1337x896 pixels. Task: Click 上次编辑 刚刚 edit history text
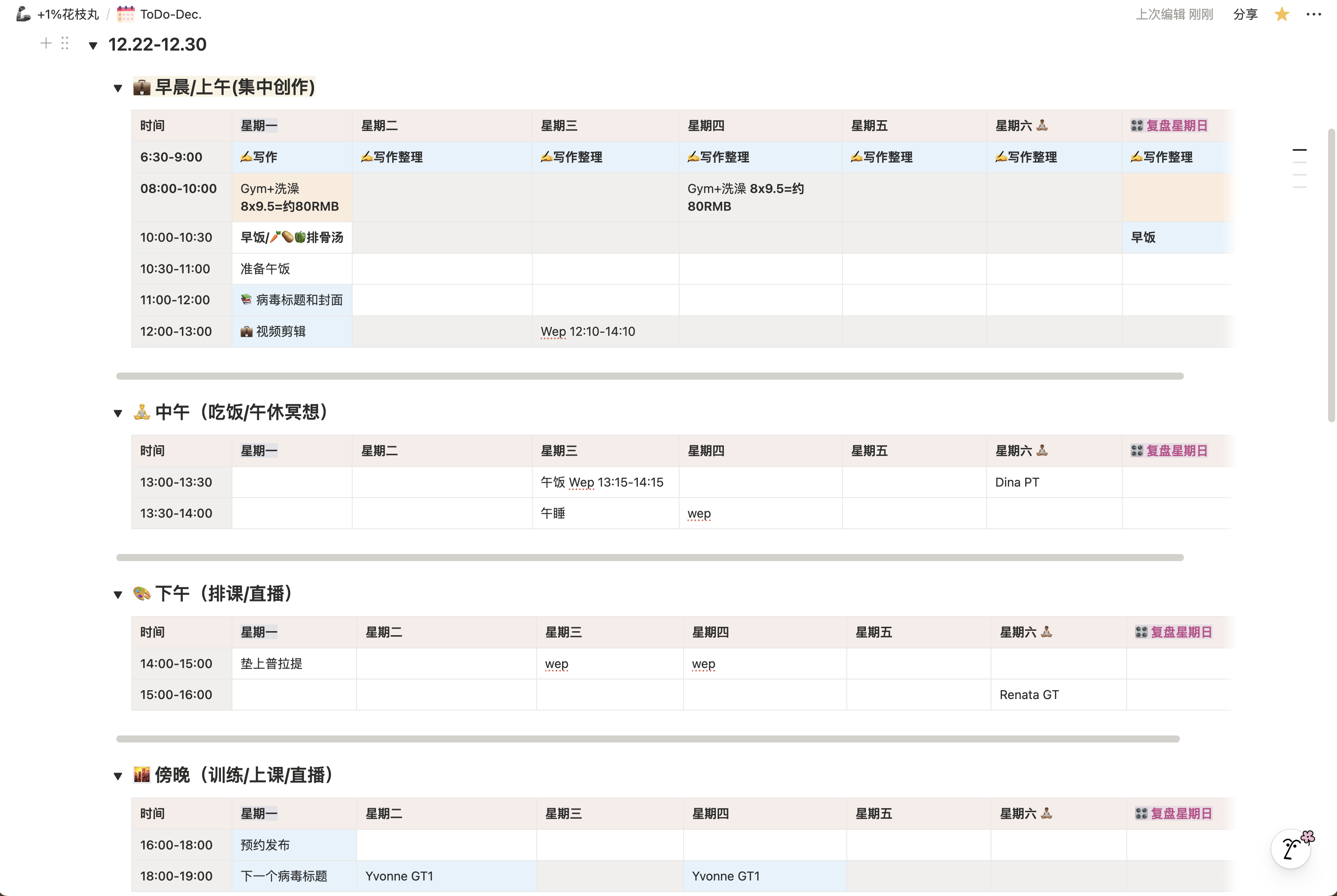pos(1174,14)
